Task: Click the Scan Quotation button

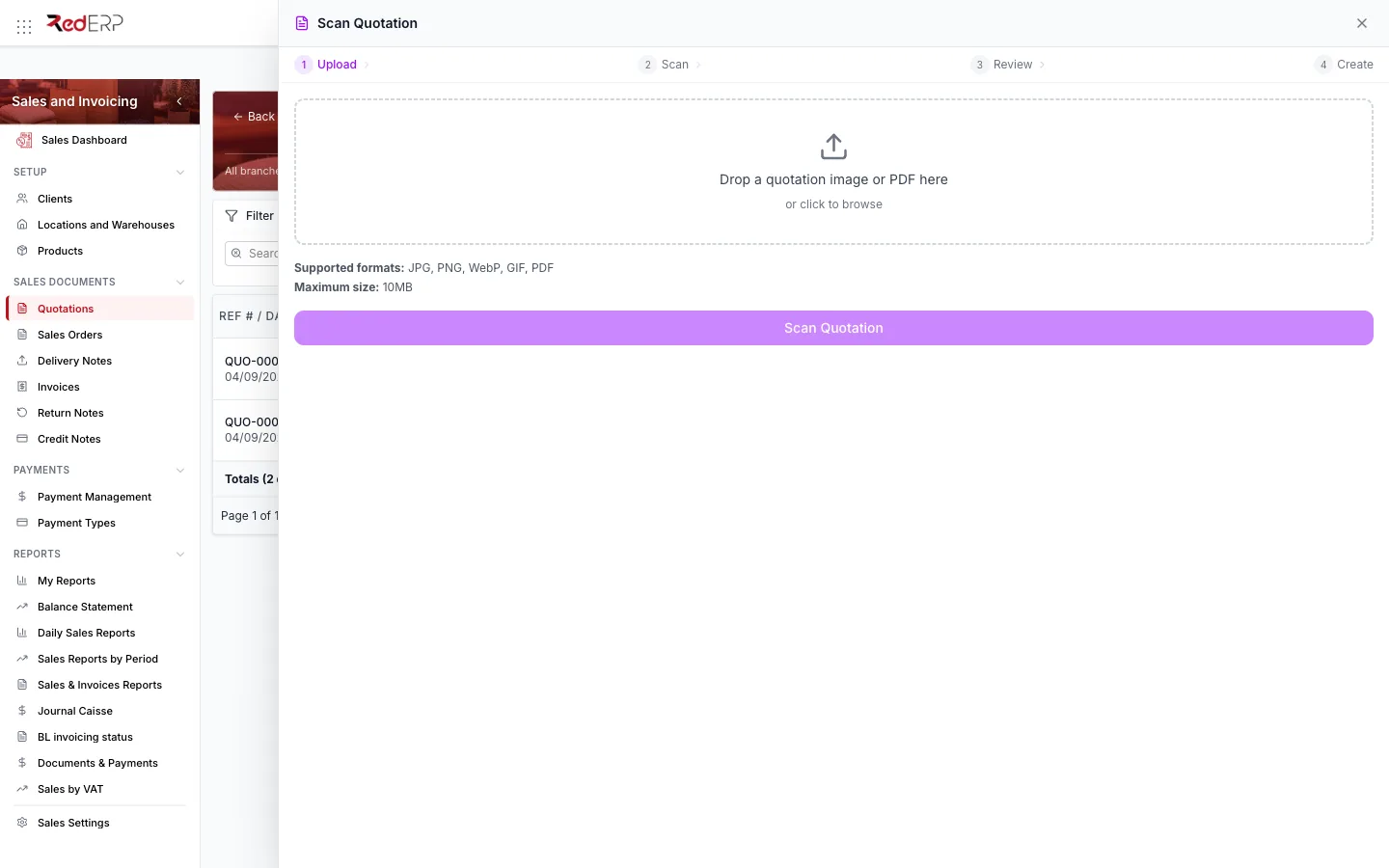Action: pos(833,328)
